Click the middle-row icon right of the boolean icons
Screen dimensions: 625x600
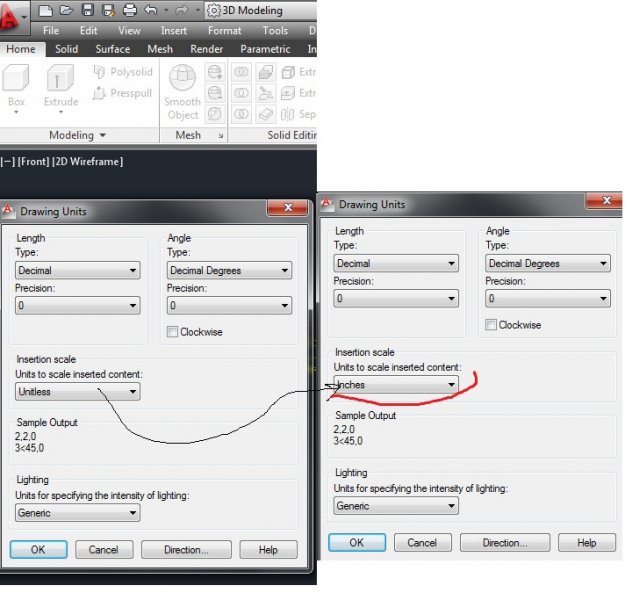pyautogui.click(x=265, y=93)
